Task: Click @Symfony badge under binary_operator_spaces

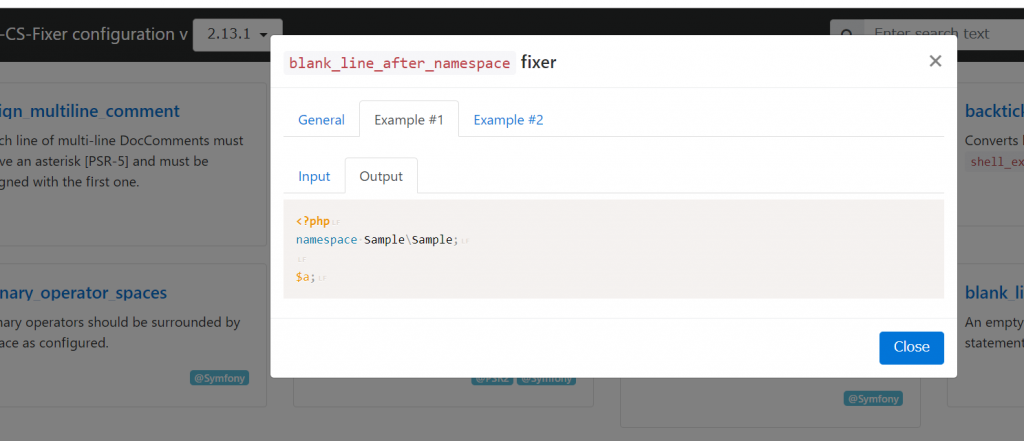Action: coord(219,378)
